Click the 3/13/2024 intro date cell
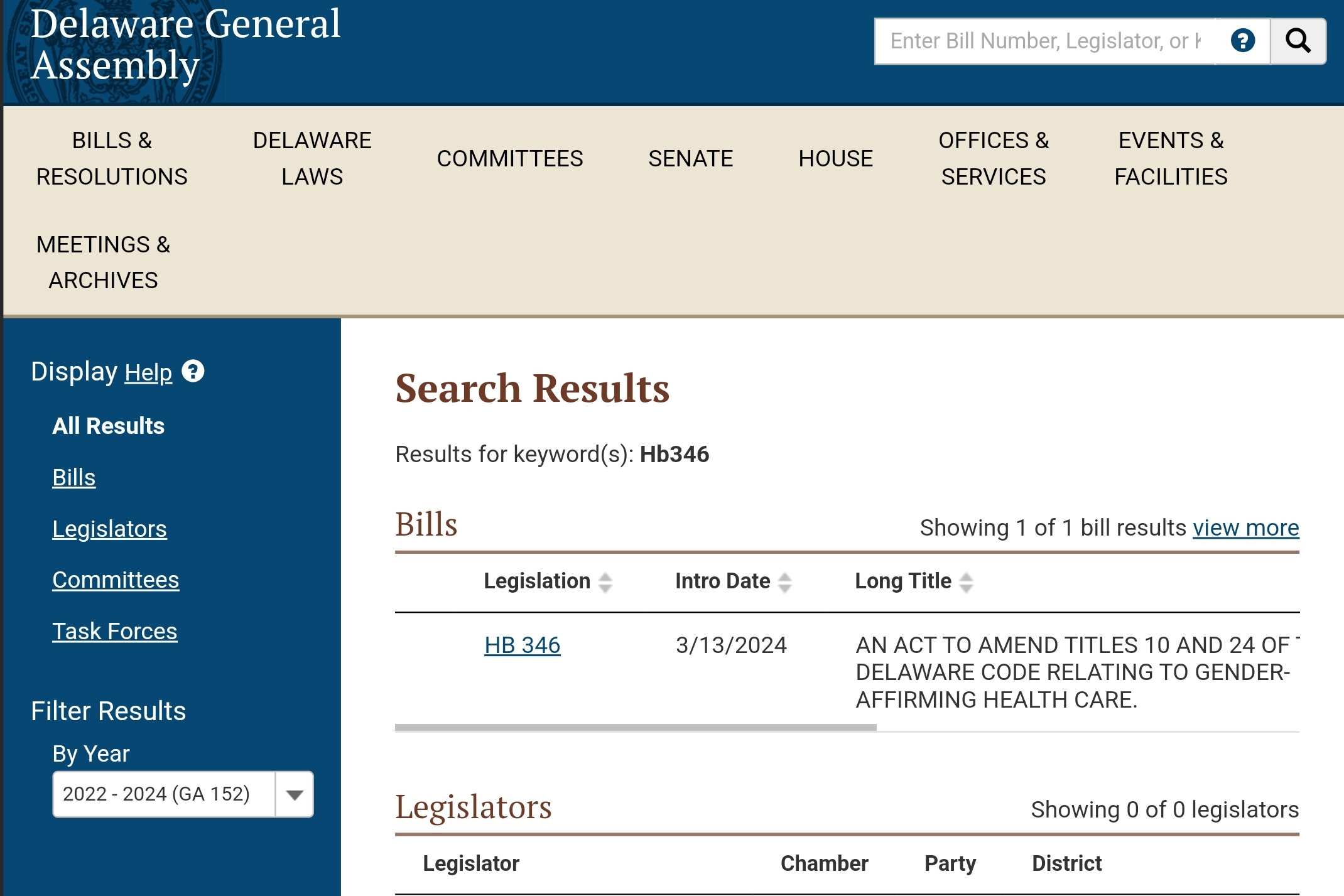This screenshot has height=896, width=1344. tap(731, 645)
